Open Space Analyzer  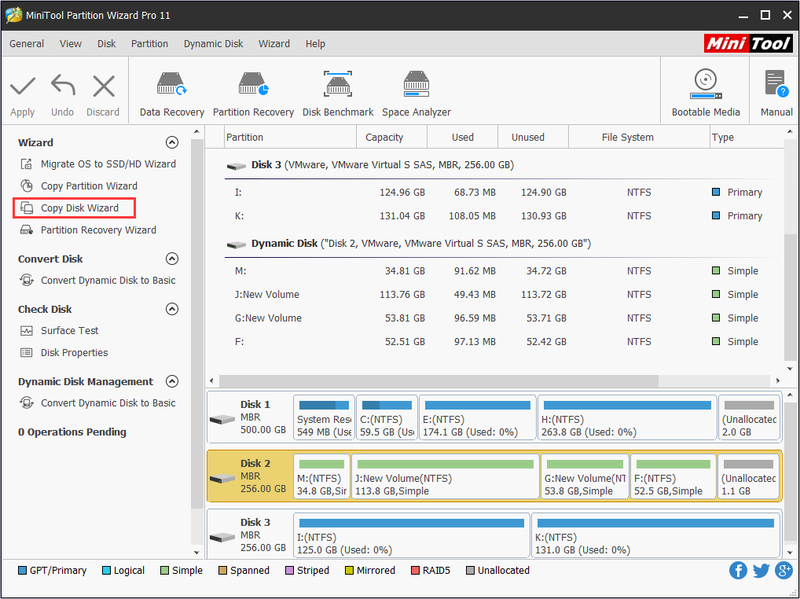tap(416, 94)
